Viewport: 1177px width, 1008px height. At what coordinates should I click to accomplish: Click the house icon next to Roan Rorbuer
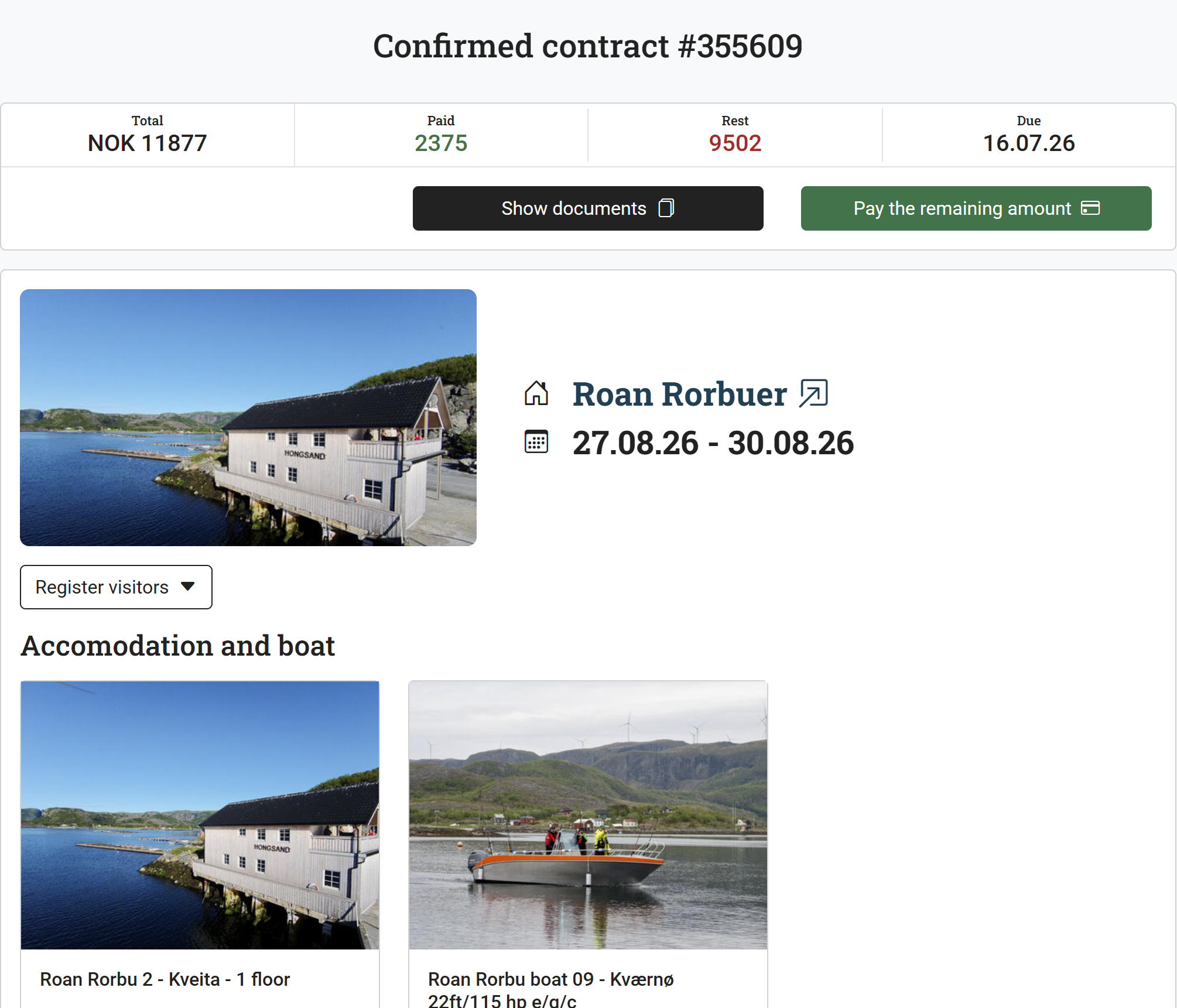tap(536, 393)
